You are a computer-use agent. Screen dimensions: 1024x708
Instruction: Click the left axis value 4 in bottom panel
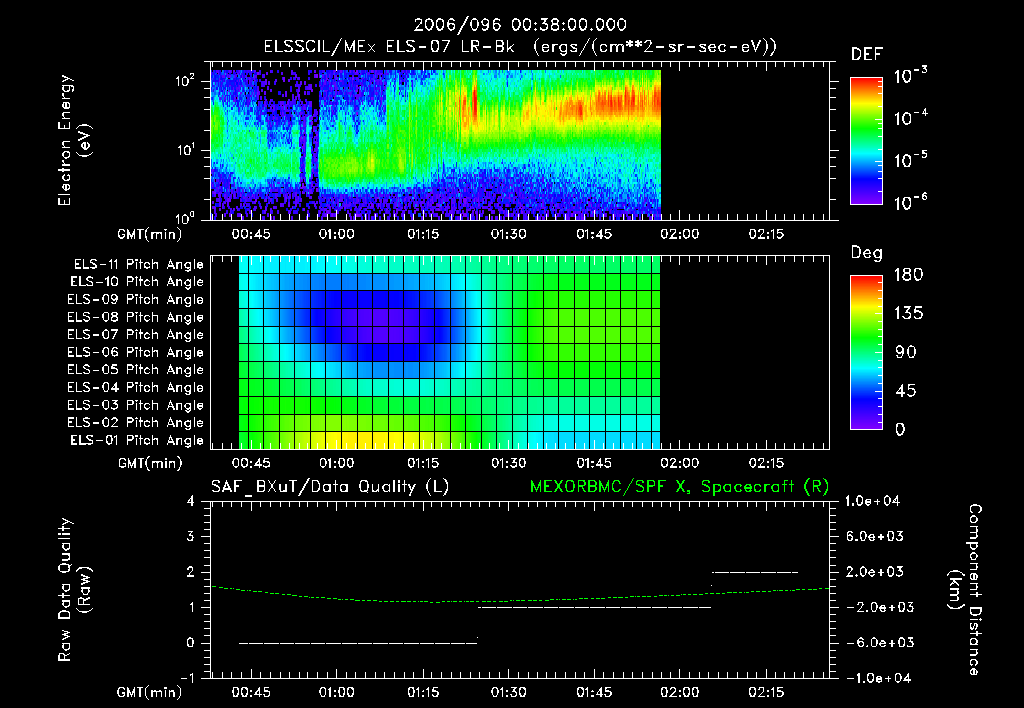[x=190, y=501]
